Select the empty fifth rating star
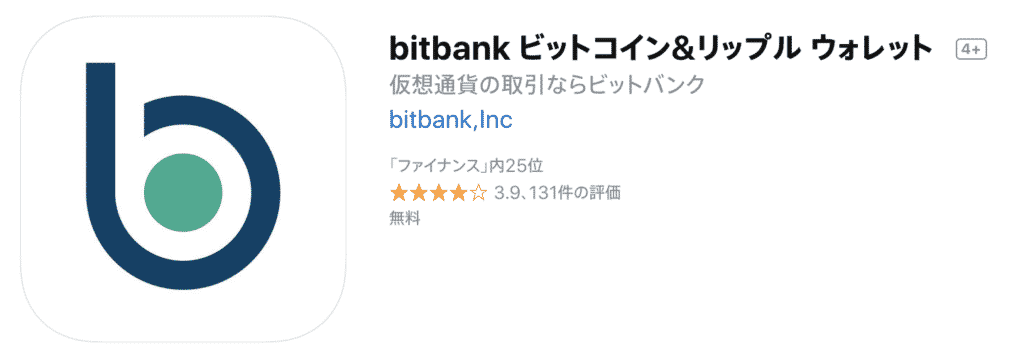This screenshot has height=361, width=1024. point(479,193)
